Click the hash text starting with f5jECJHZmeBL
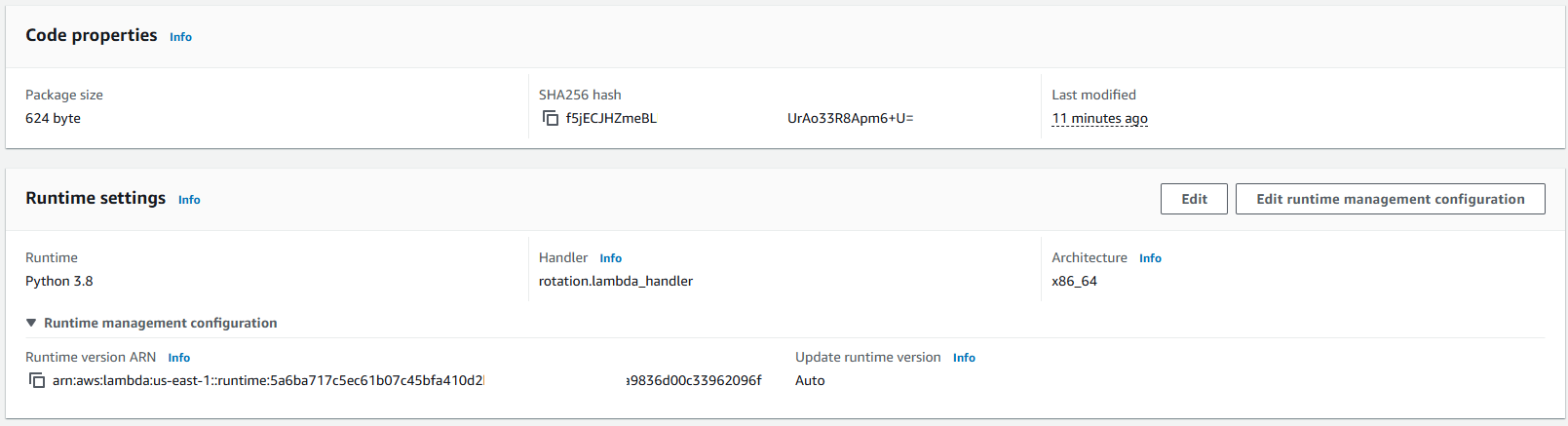The height and width of the screenshot is (426, 1568). coord(611,118)
